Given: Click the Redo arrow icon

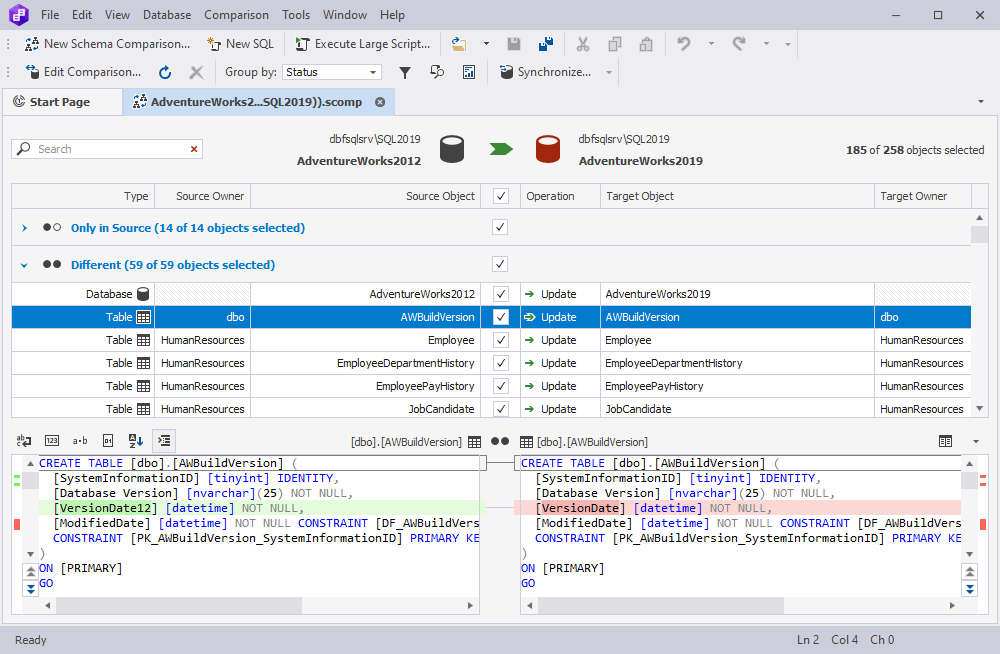Looking at the screenshot, I should click(739, 44).
